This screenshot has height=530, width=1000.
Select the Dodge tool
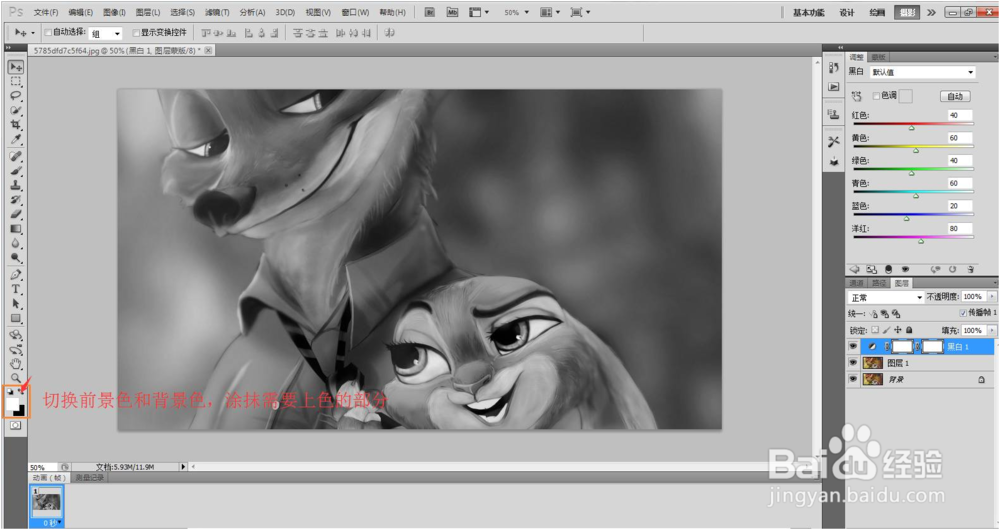coord(16,258)
